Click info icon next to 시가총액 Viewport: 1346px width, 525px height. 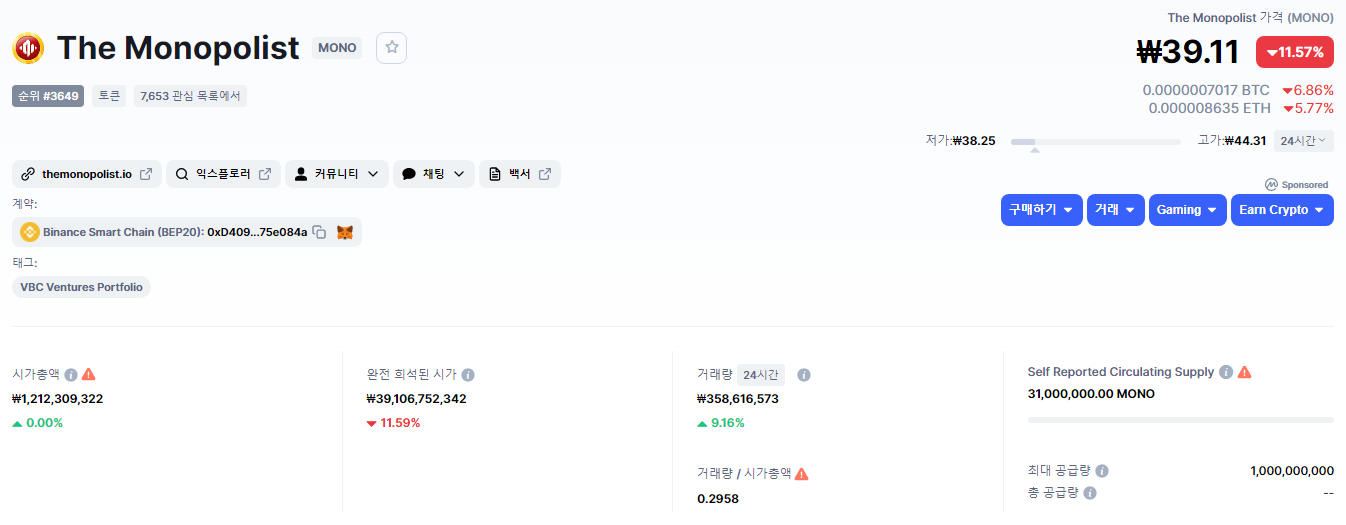[x=71, y=374]
